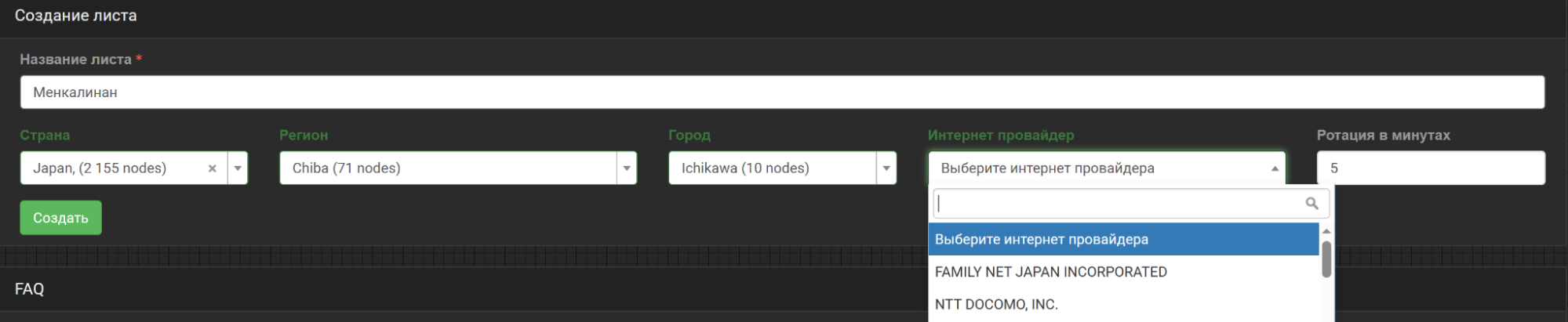
Task: Click the Ротация в минутах input
Action: point(1430,168)
